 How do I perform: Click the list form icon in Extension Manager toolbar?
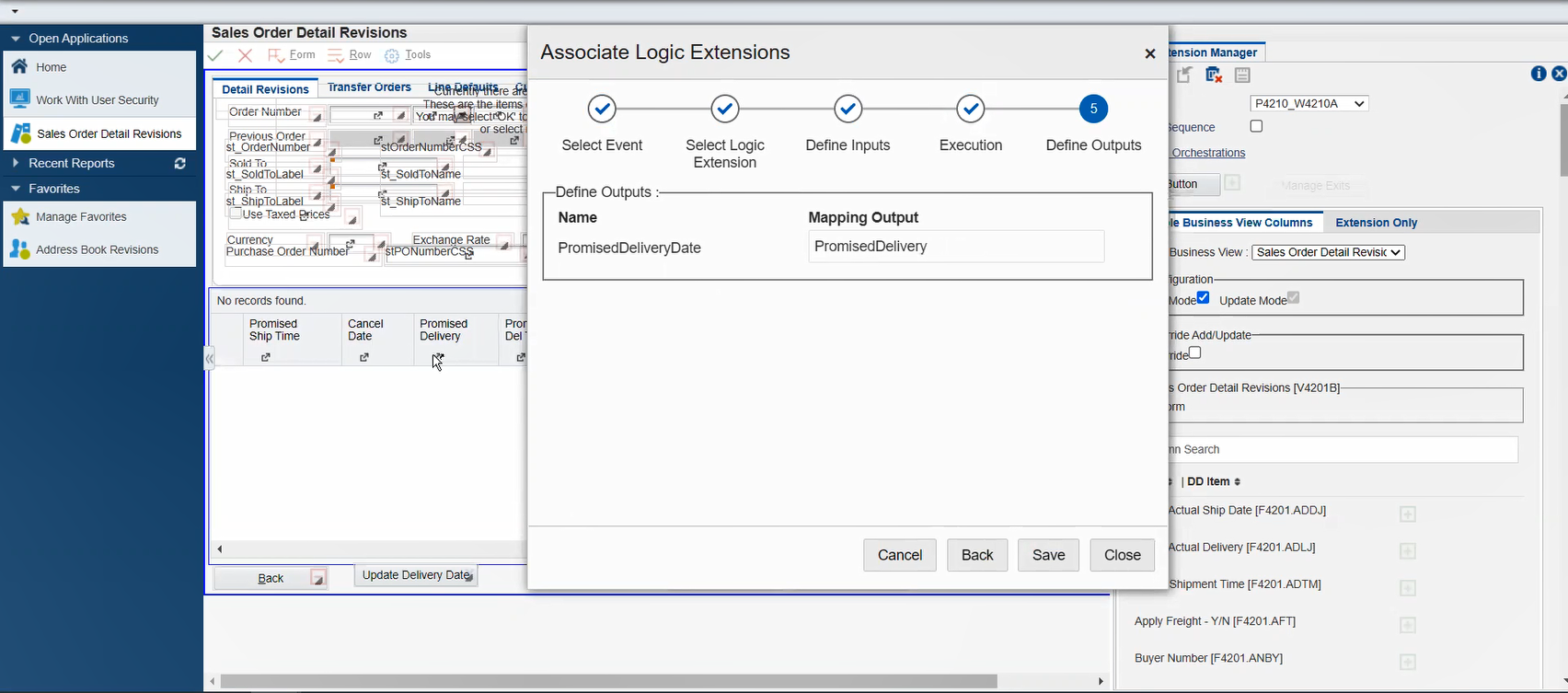(x=1242, y=75)
